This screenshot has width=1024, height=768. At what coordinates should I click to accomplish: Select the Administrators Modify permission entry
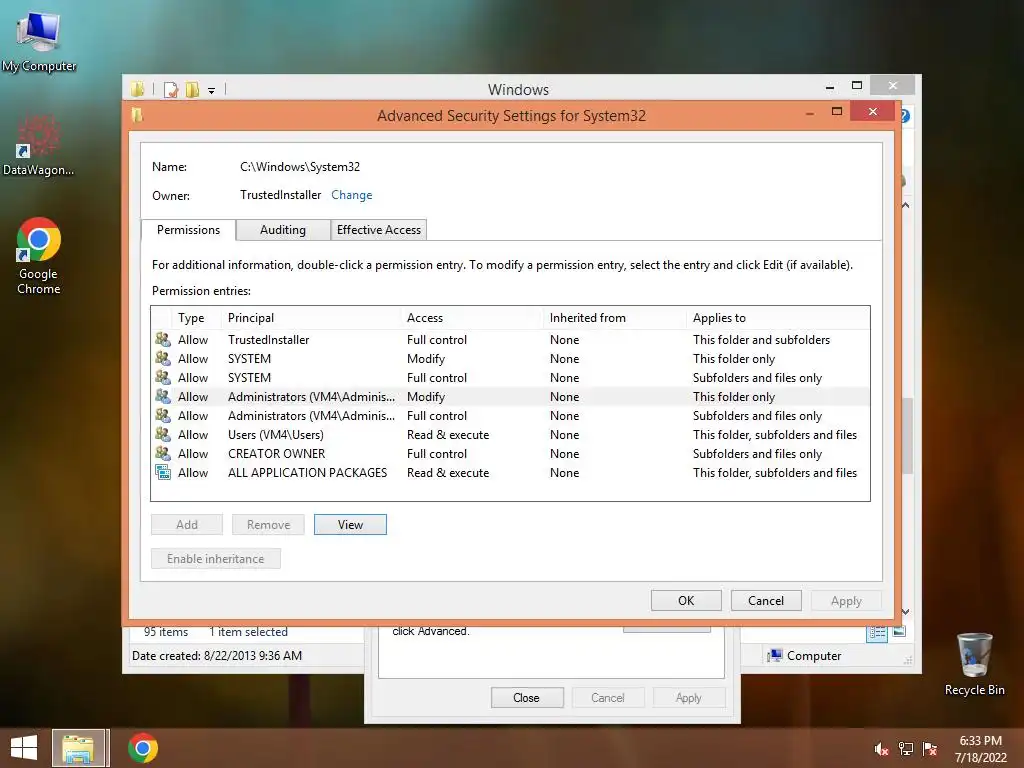pos(510,396)
